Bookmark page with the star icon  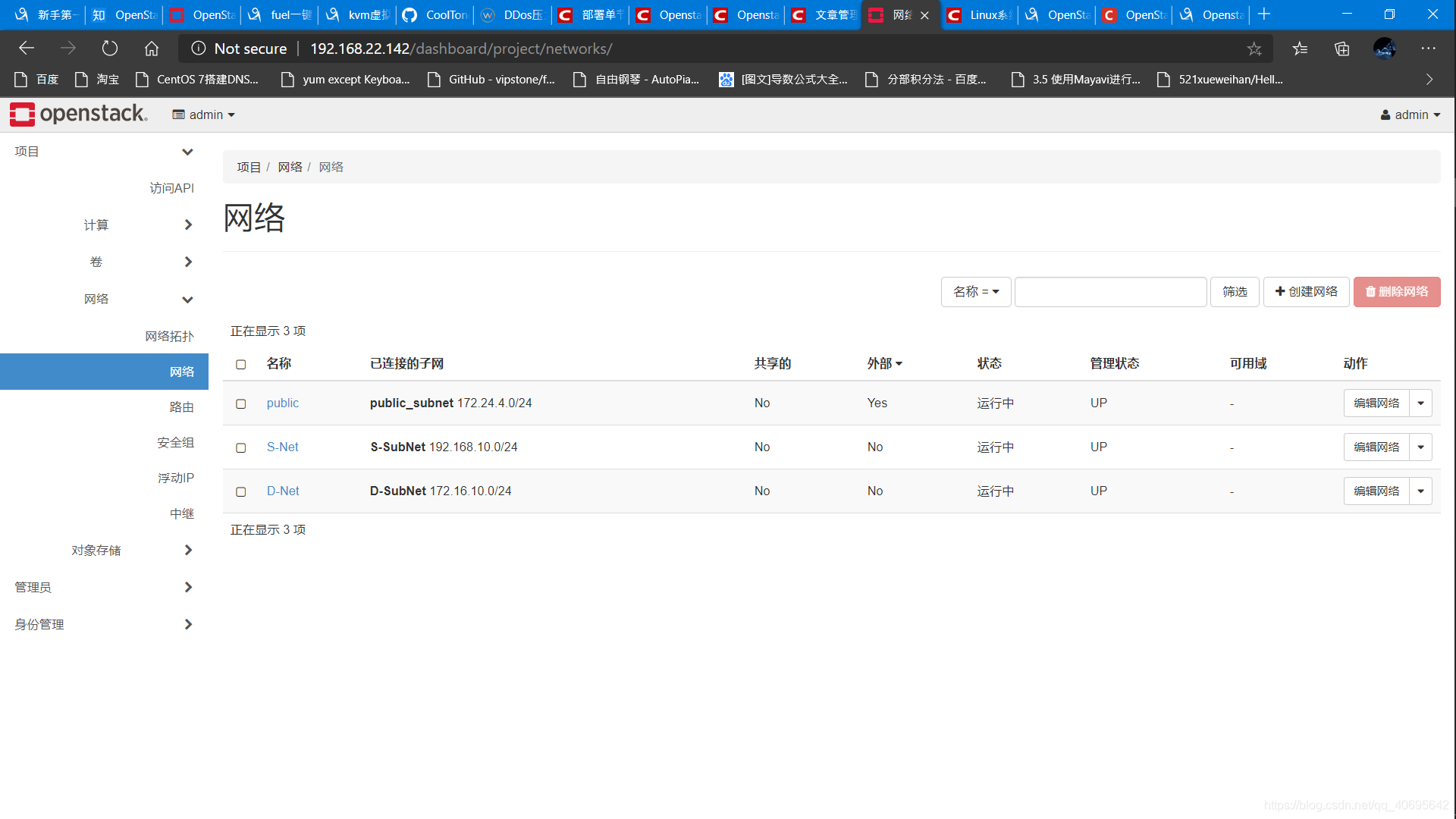pos(1254,49)
